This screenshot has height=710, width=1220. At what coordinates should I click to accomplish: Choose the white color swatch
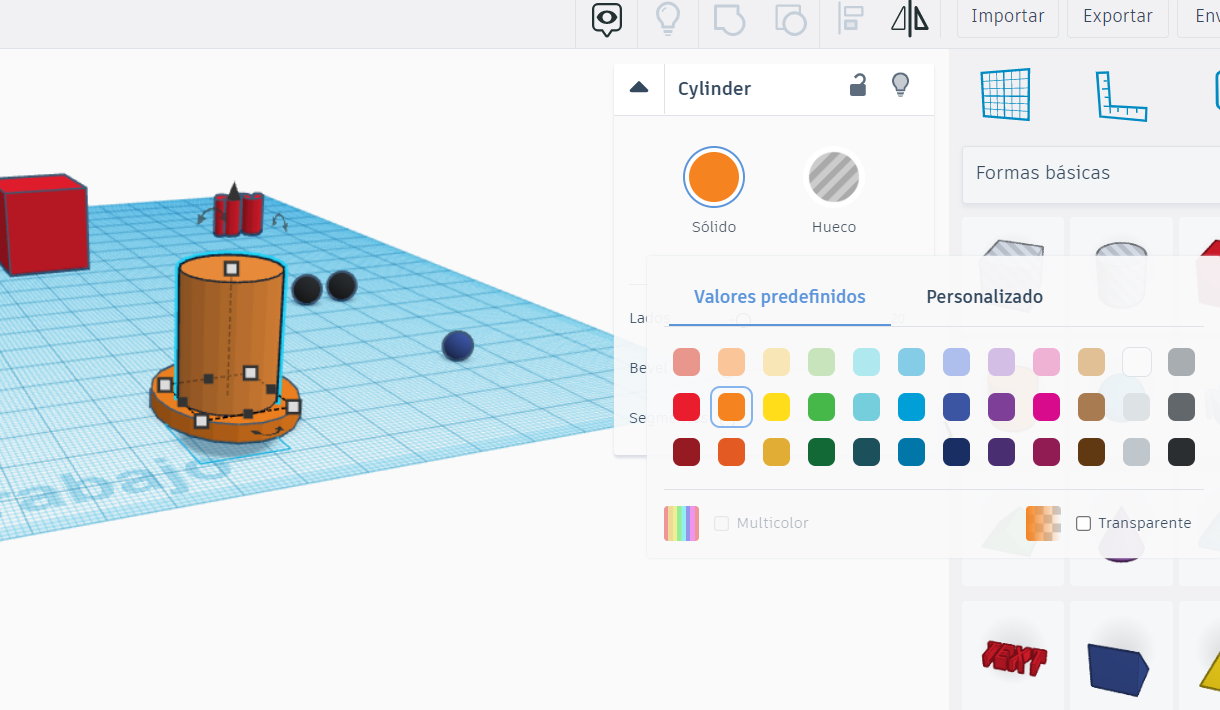(1136, 362)
